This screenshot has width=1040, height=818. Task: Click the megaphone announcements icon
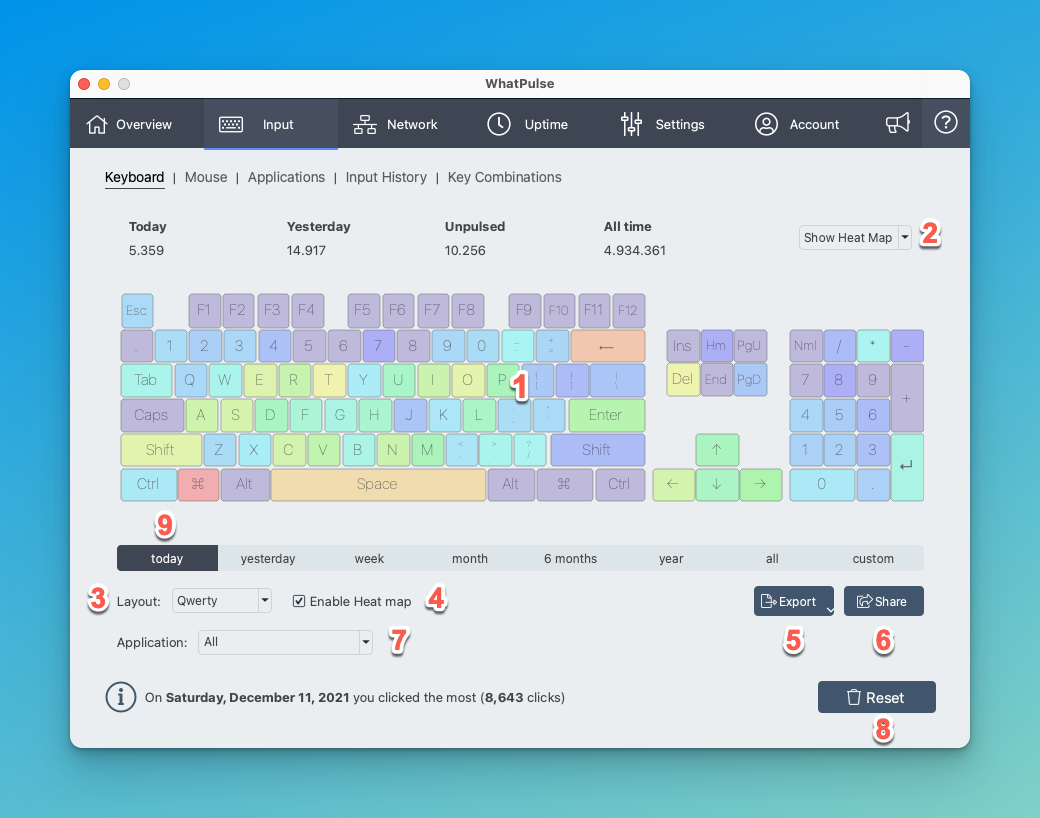click(x=897, y=123)
